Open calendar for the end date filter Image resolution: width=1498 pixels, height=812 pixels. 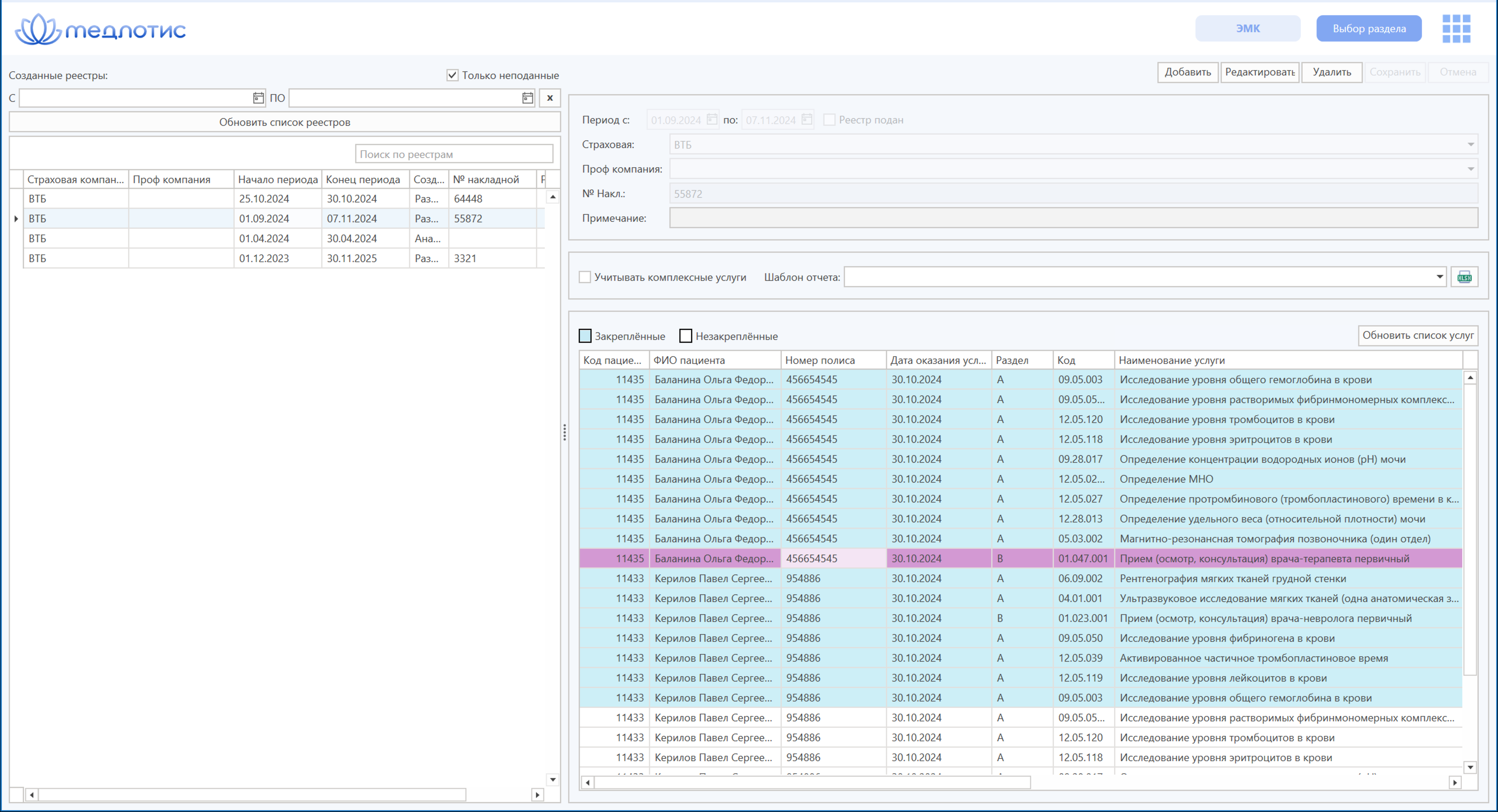pyautogui.click(x=528, y=98)
